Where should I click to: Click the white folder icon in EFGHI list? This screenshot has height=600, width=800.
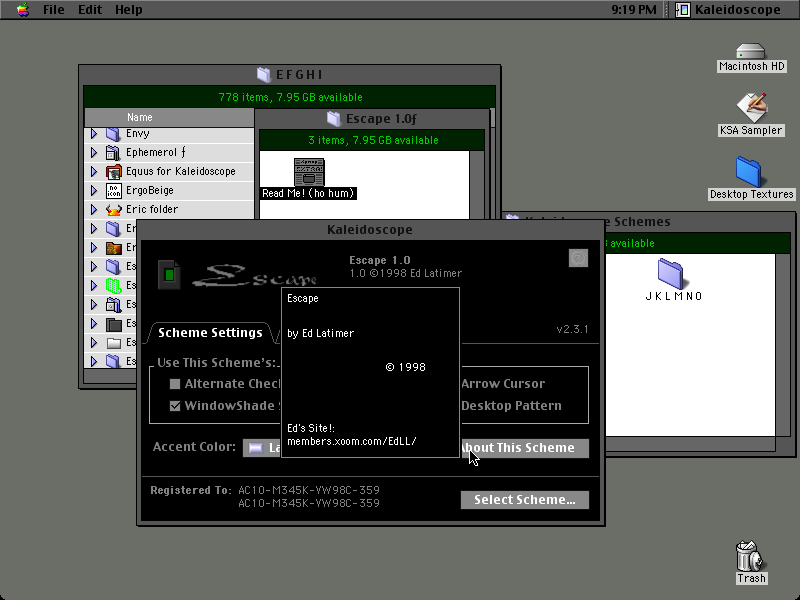click(x=113, y=342)
